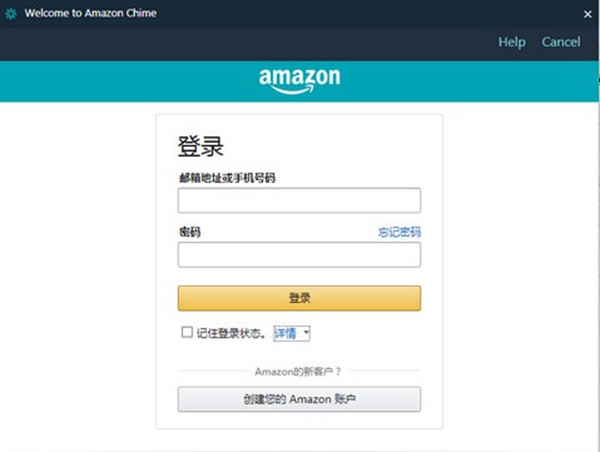The height and width of the screenshot is (452, 600).
Task: Click the yellow 登录 sign-in button
Action: click(299, 298)
